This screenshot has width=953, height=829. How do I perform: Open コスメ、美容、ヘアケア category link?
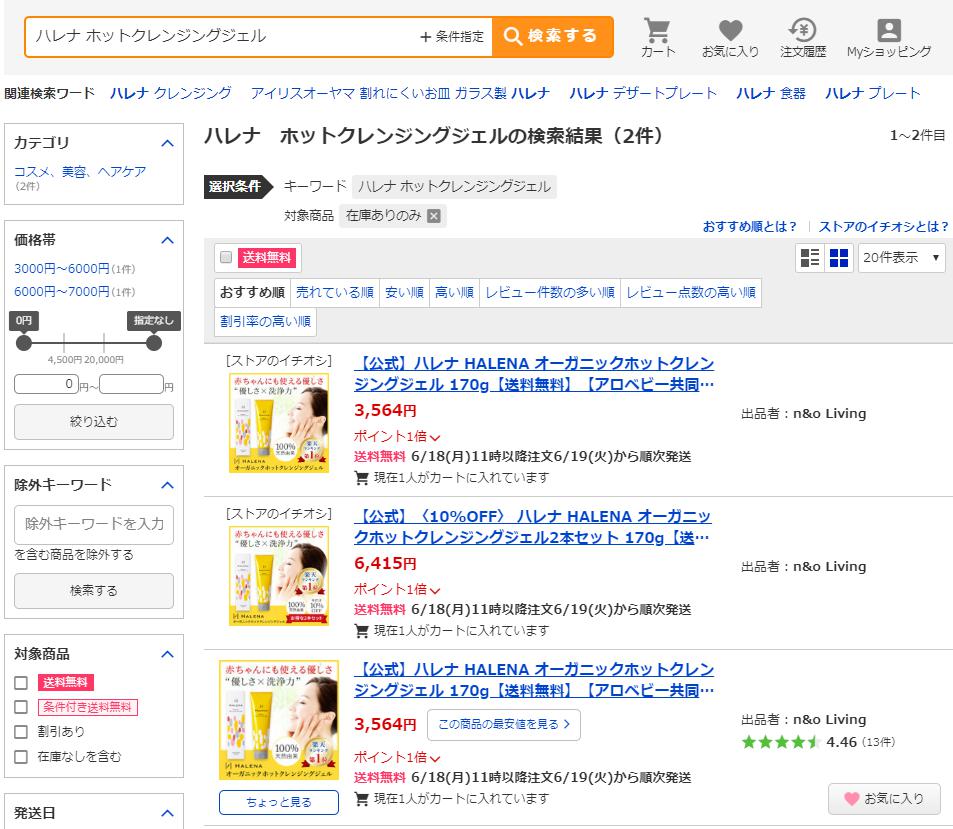click(80, 172)
